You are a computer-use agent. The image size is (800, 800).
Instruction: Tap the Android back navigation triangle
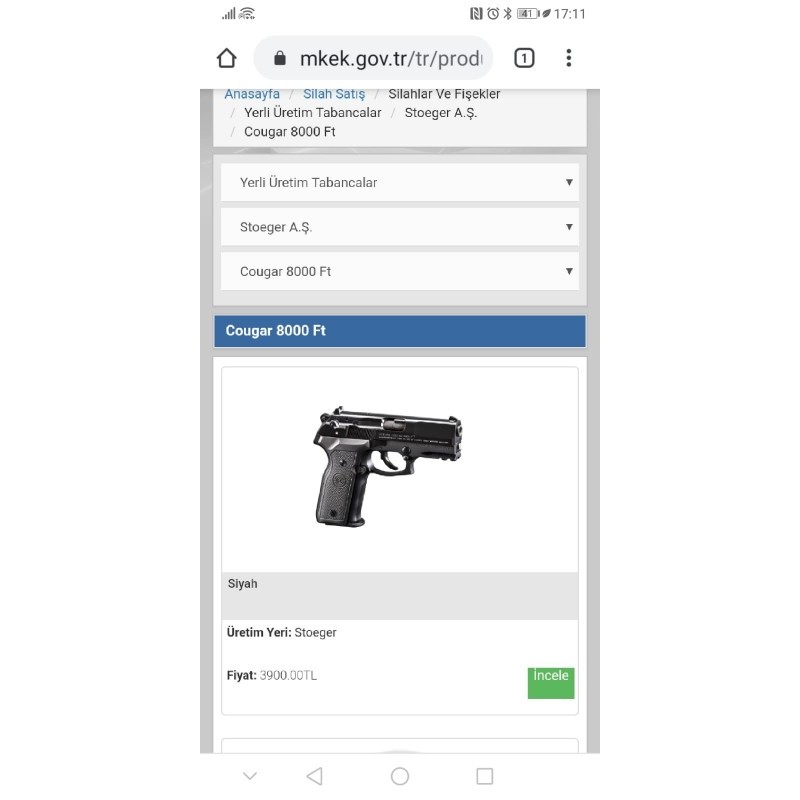coord(314,776)
